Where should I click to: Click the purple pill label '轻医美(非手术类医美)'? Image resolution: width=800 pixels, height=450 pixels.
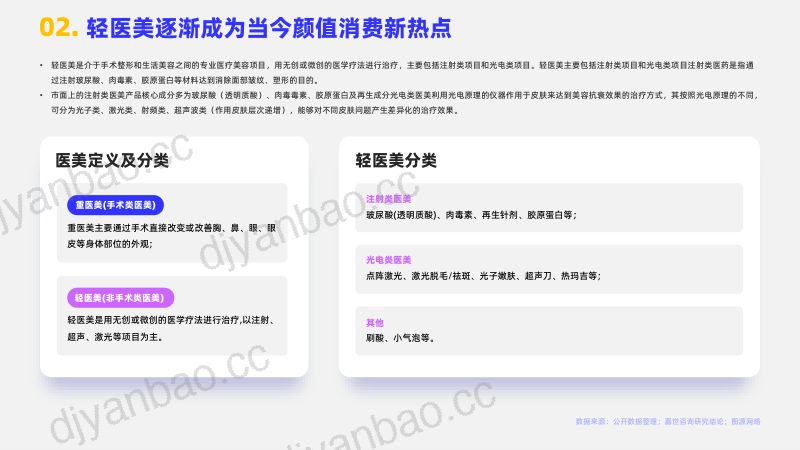pos(120,298)
